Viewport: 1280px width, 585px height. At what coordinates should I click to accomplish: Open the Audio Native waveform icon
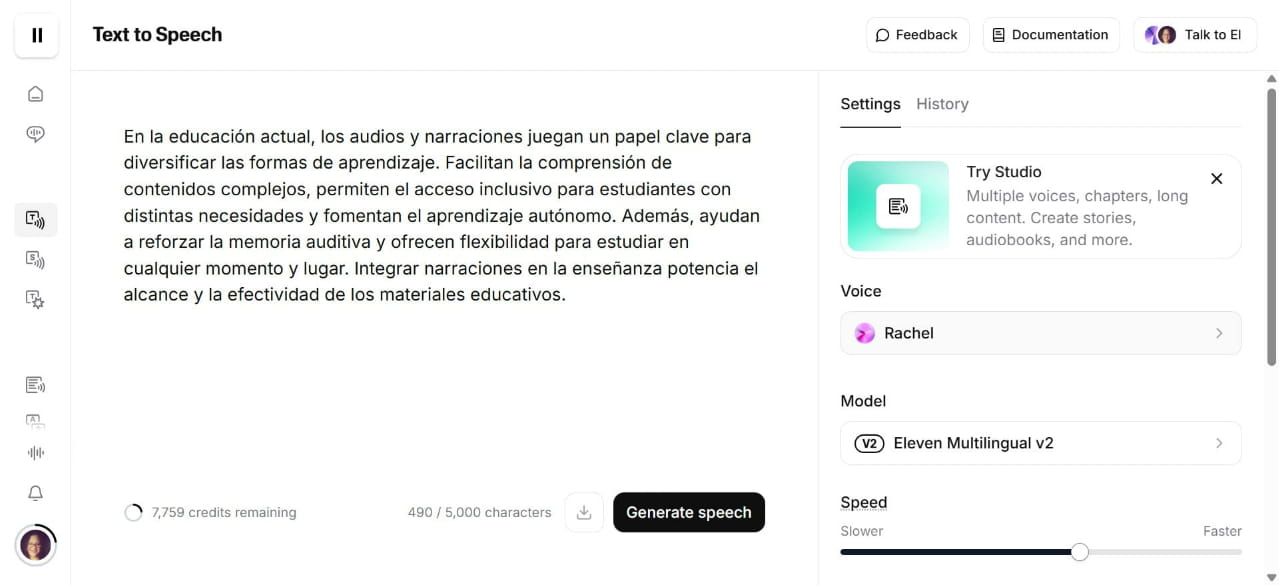(35, 452)
